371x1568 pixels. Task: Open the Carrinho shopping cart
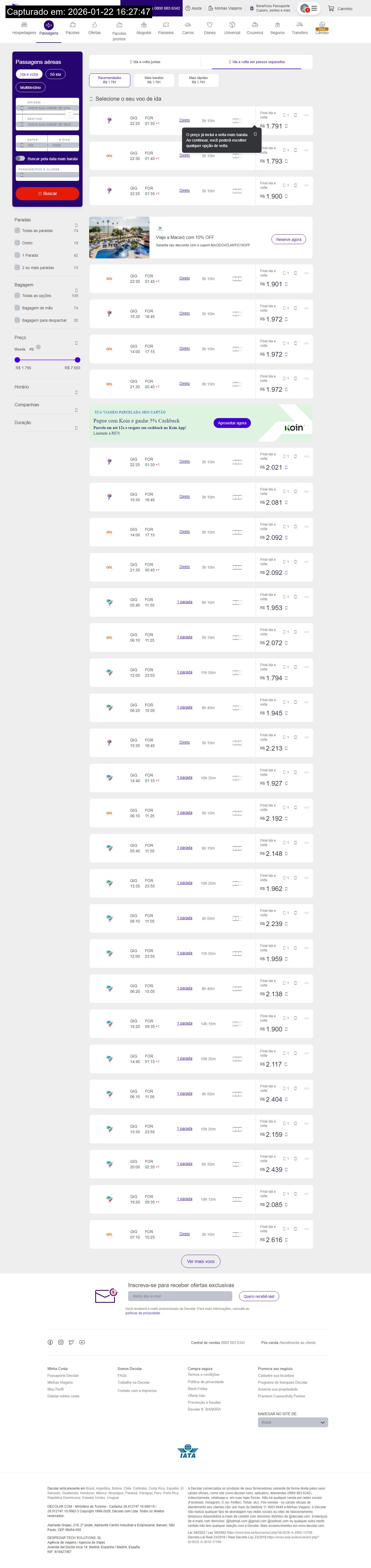pyautogui.click(x=340, y=9)
